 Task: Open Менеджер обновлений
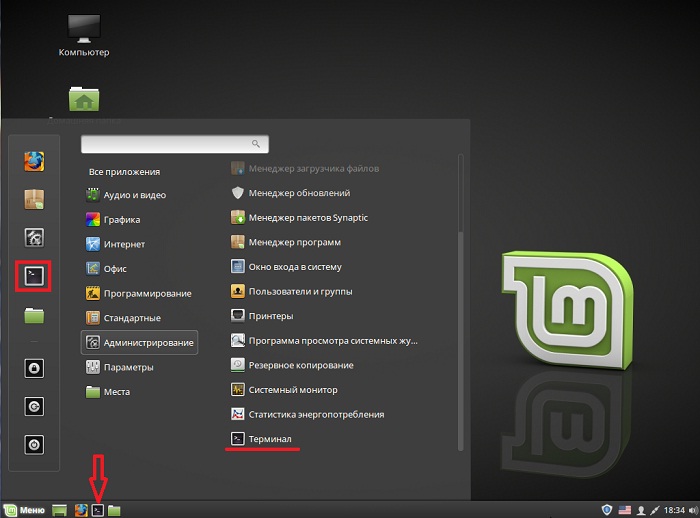[x=291, y=193]
